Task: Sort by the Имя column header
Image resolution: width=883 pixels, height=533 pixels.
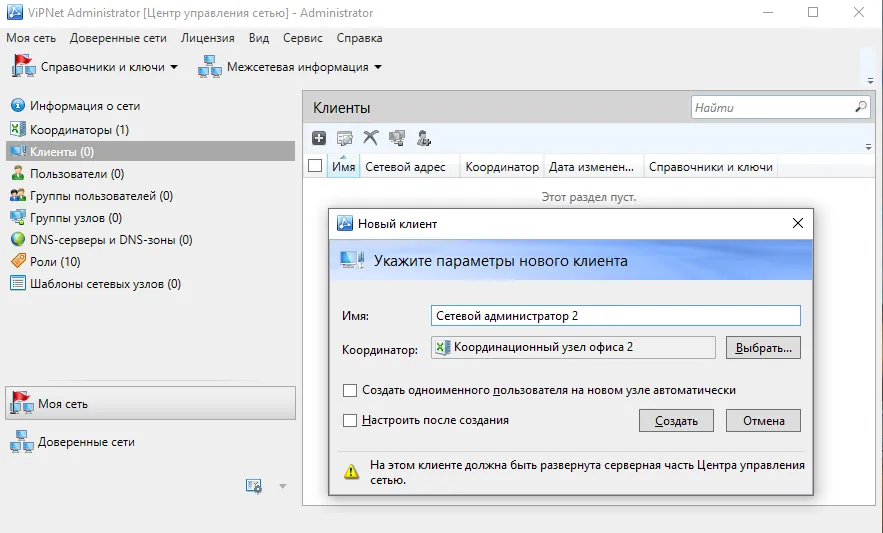Action: (x=344, y=167)
